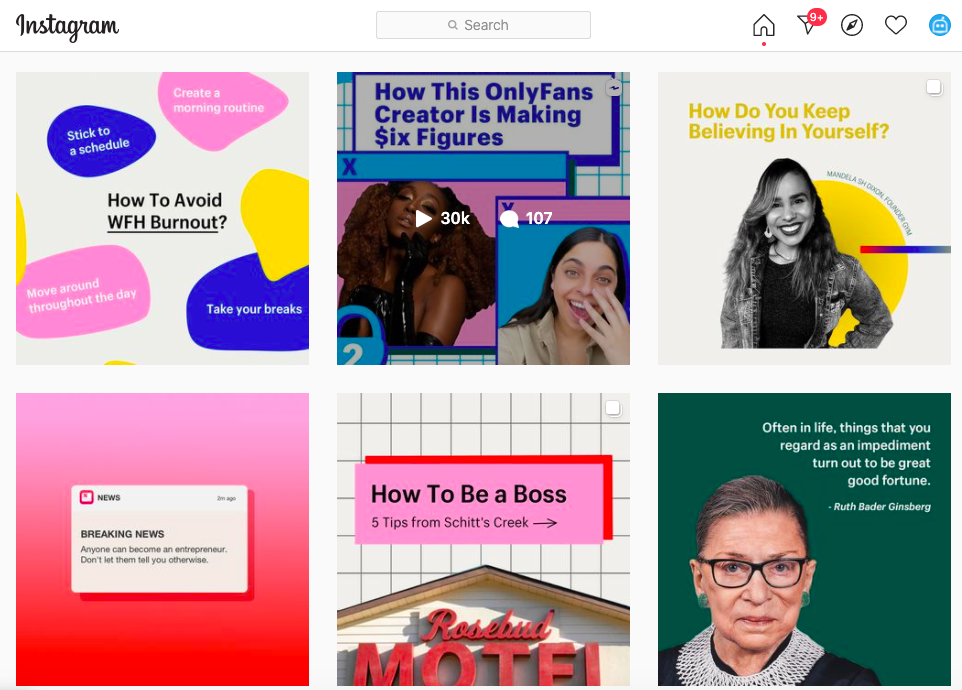Open the Schitt's Creek boss tips post
The width and height of the screenshot is (962, 690).
[x=483, y=560]
